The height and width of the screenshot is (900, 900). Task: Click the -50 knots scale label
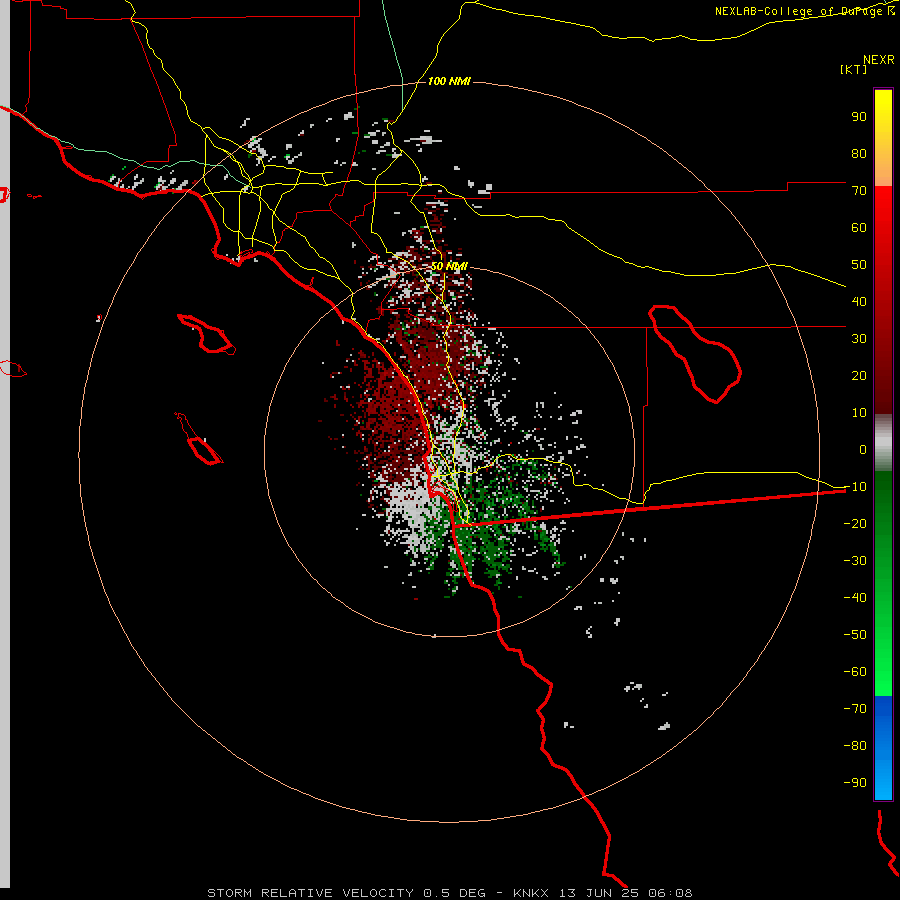[855, 635]
